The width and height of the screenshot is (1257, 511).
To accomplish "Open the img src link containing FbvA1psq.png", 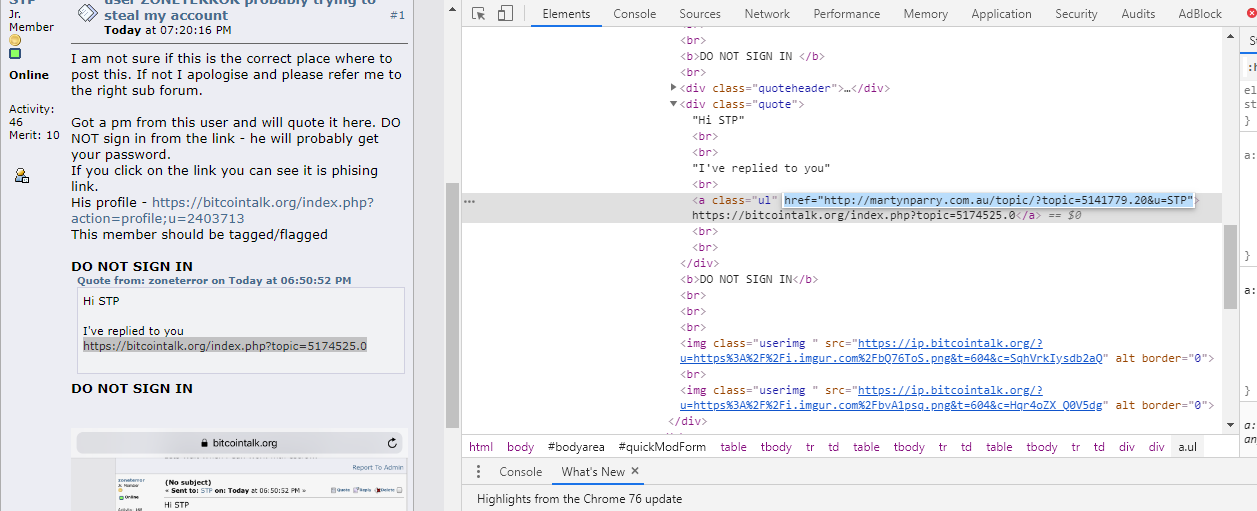I will coord(891,397).
